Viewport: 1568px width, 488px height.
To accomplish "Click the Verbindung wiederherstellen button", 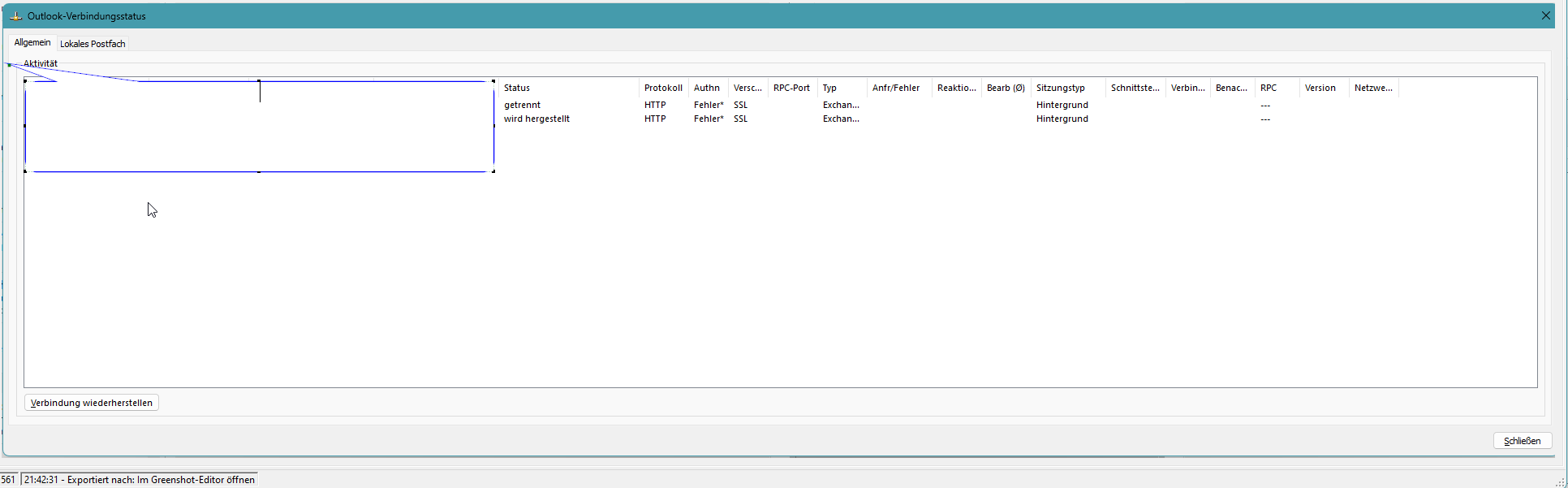I will (x=92, y=403).
